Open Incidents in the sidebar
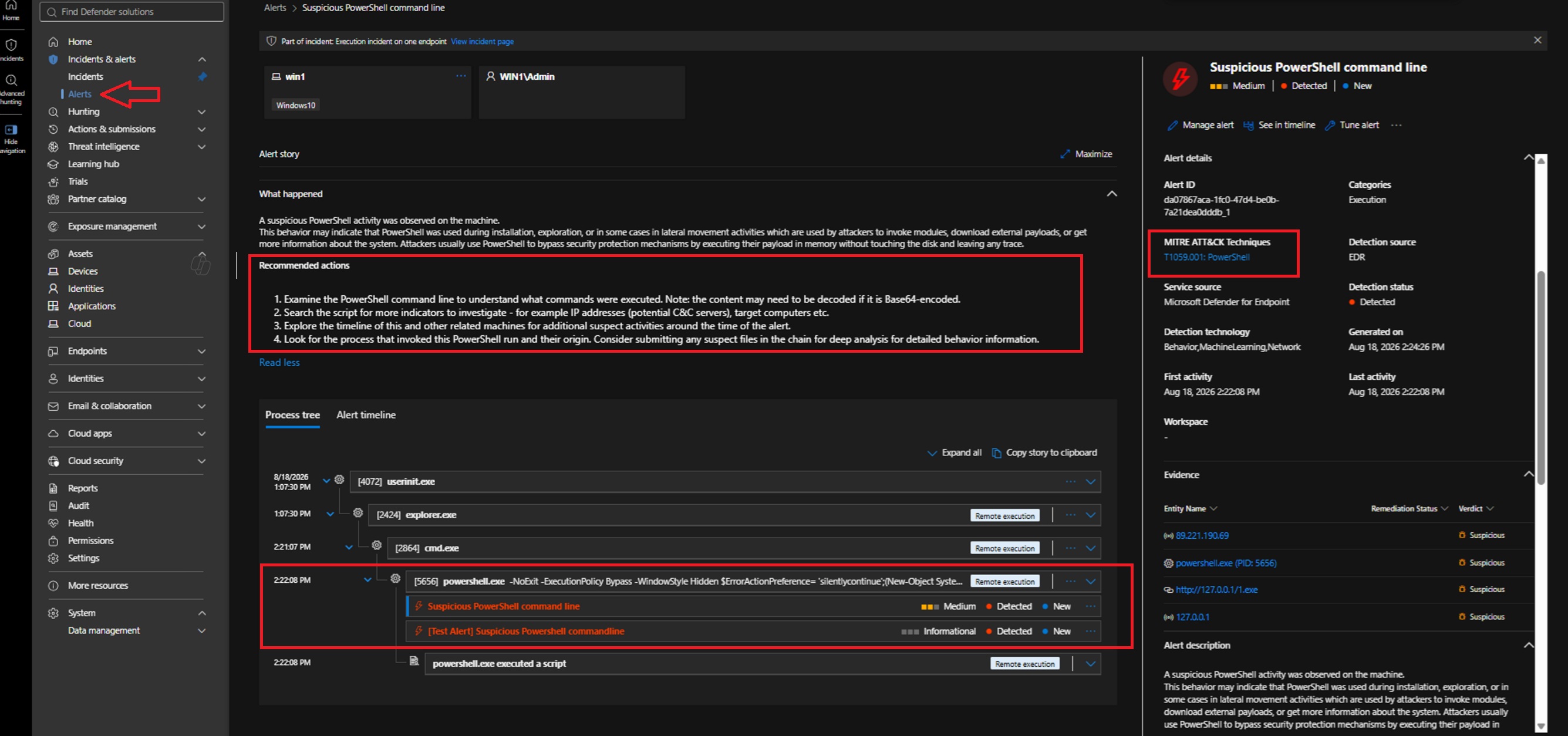Screen dimensions: 1568x736 85,77
